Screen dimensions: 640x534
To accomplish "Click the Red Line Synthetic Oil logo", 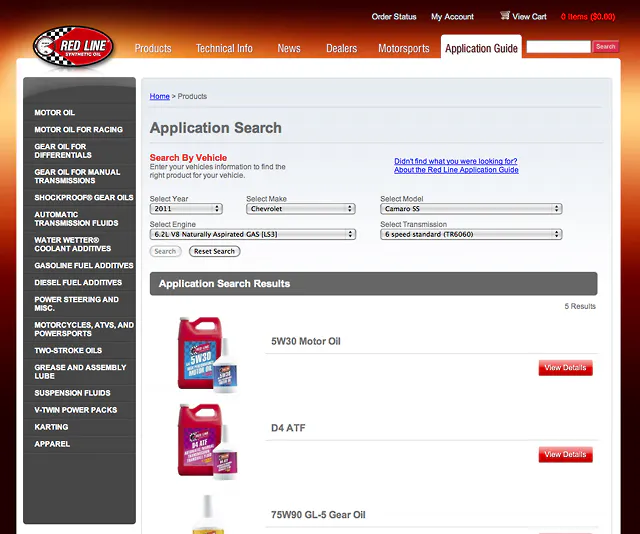I will pyautogui.click(x=73, y=48).
